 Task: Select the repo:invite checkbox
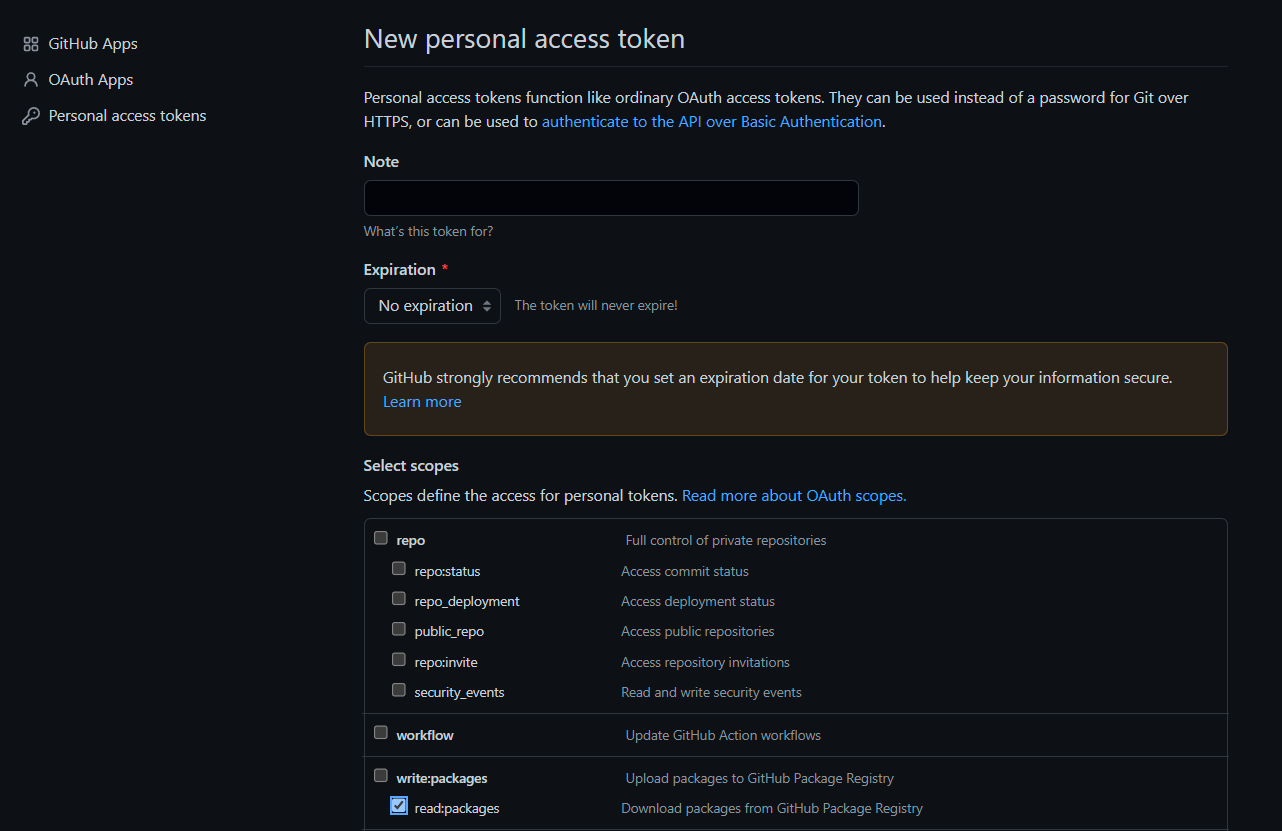tap(399, 660)
